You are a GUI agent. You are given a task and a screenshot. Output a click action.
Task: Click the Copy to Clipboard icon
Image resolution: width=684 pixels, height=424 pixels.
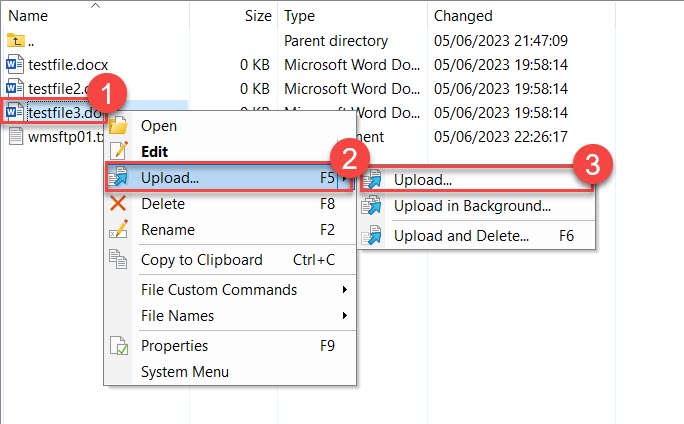pos(118,260)
